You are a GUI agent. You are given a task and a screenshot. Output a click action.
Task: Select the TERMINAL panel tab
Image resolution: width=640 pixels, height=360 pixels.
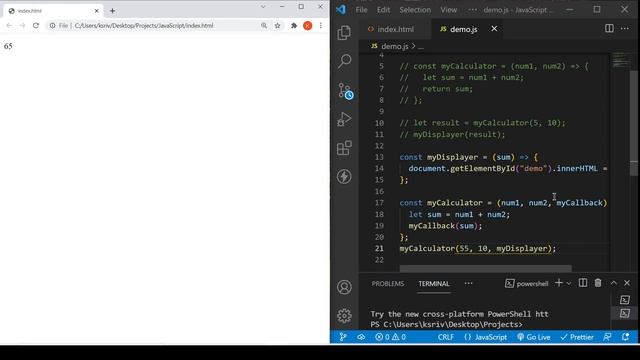coord(434,283)
